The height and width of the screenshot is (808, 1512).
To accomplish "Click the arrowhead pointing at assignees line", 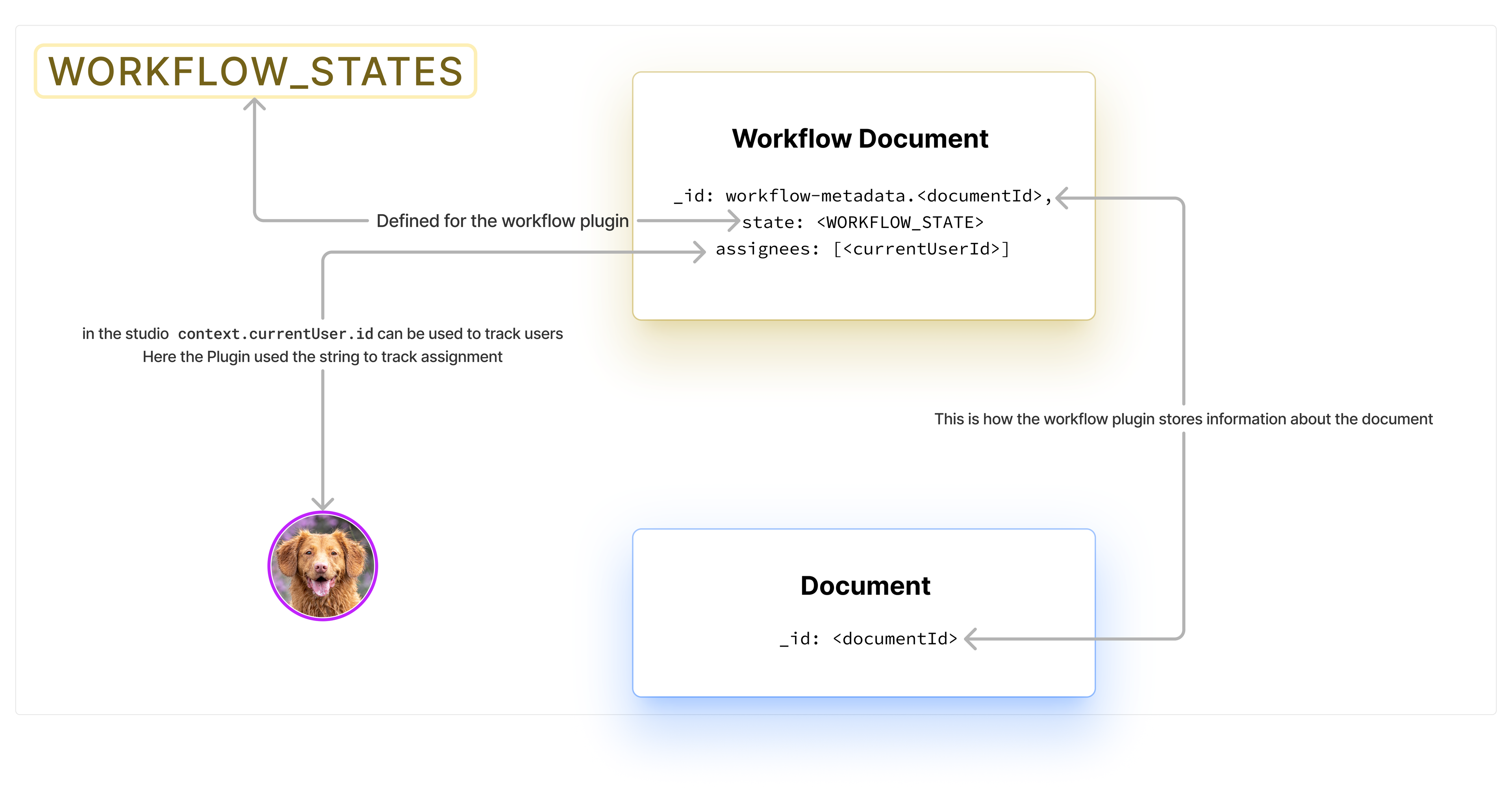I will [700, 252].
